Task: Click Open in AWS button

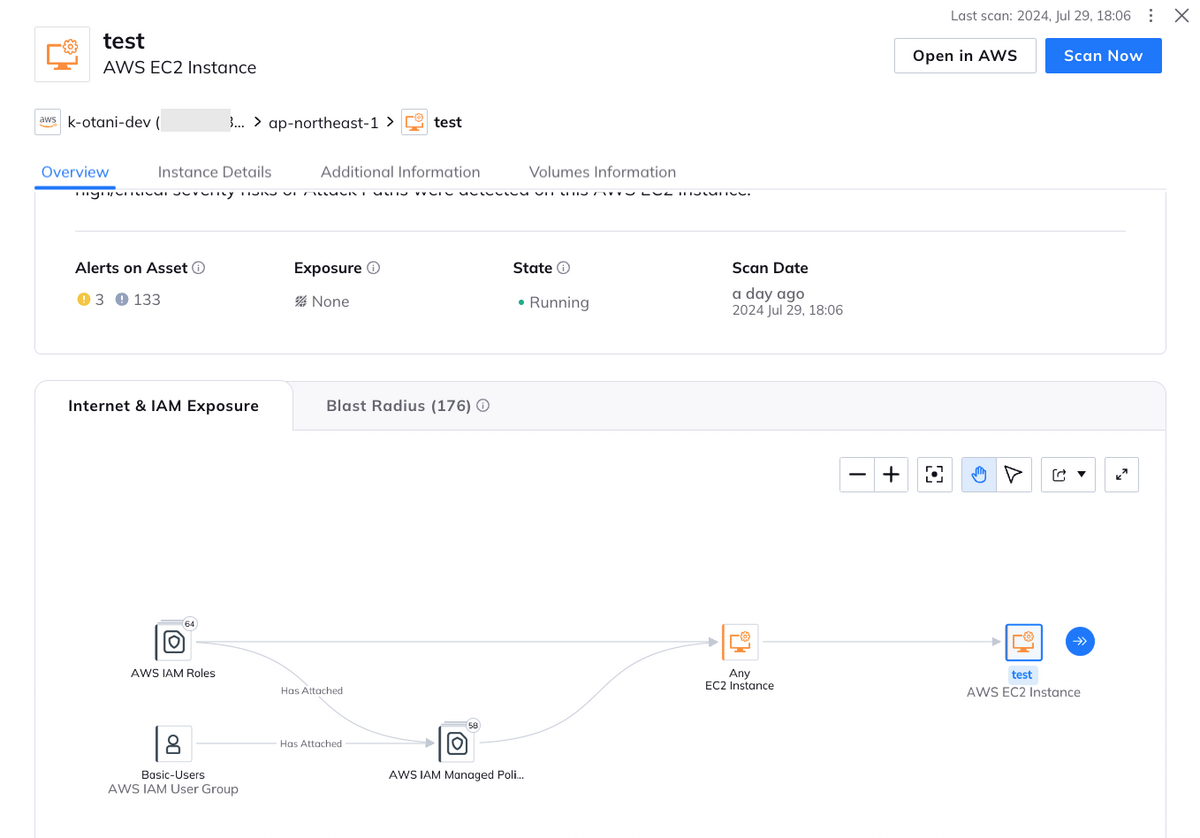Action: [964, 56]
